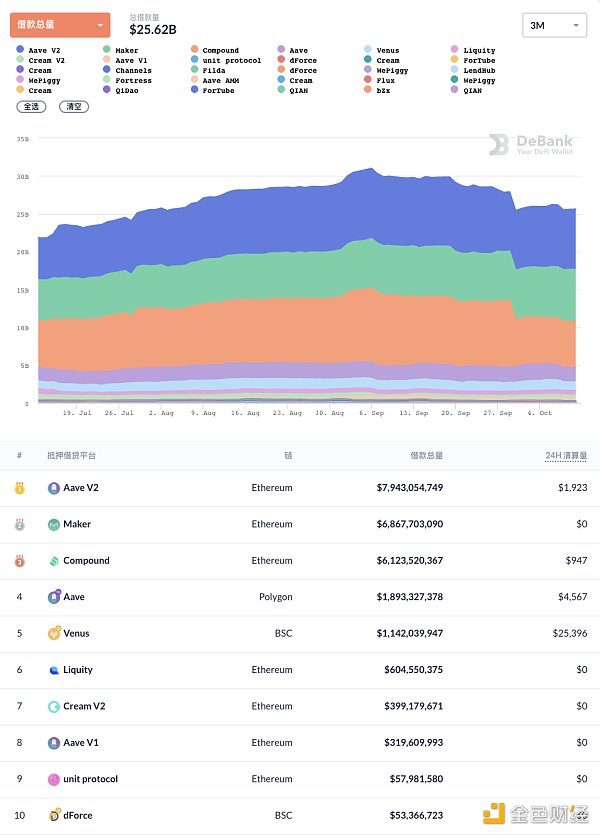Image resolution: width=600 pixels, height=835 pixels.
Task: Click the QiDao legend color dot
Action: [108, 91]
